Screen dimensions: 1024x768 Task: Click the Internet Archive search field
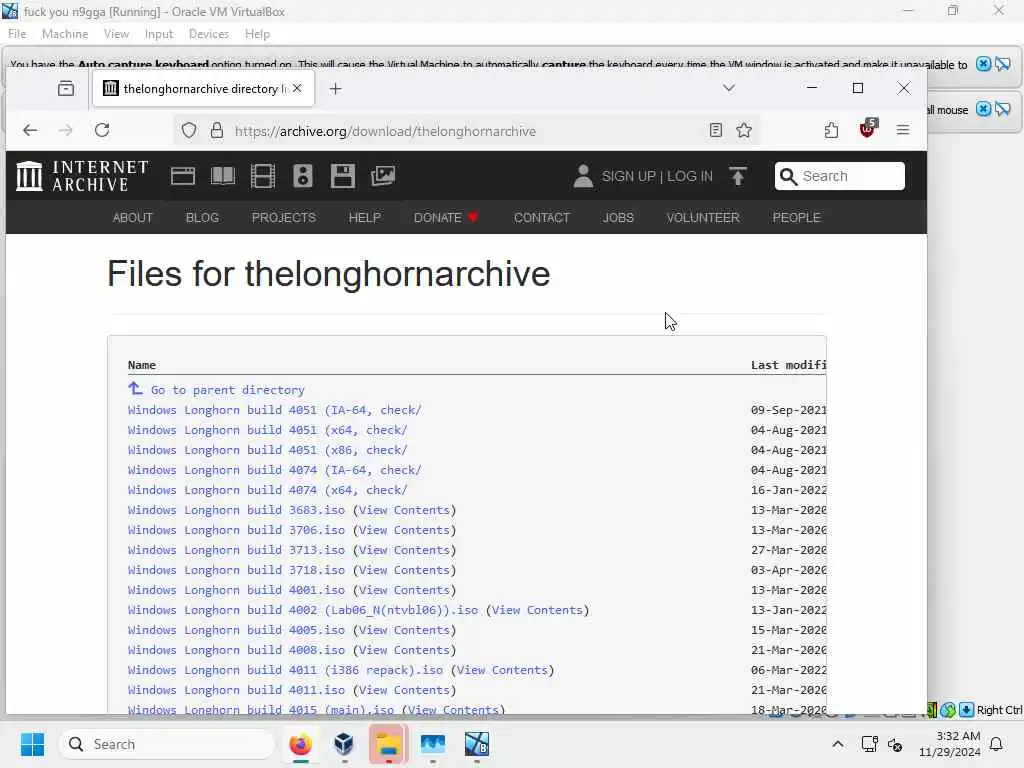[x=840, y=176]
